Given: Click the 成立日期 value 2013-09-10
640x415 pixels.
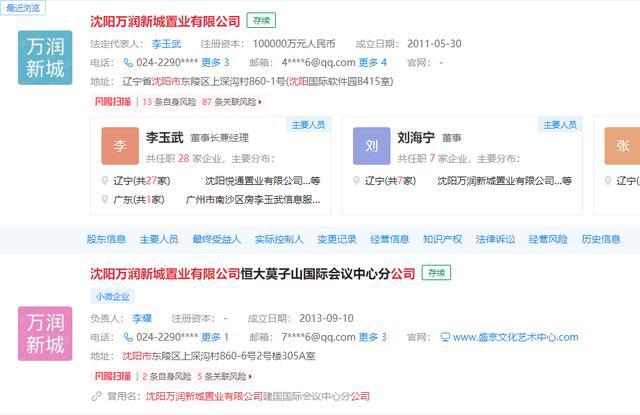Looking at the screenshot, I should 327,318.
